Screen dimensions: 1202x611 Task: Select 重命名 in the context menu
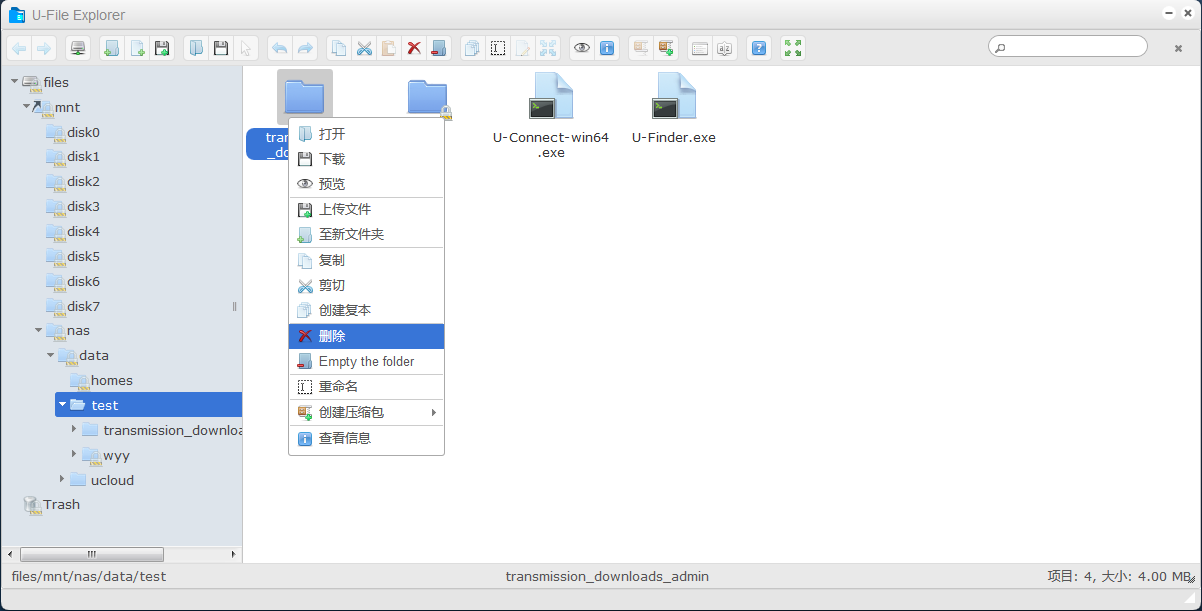pos(366,387)
